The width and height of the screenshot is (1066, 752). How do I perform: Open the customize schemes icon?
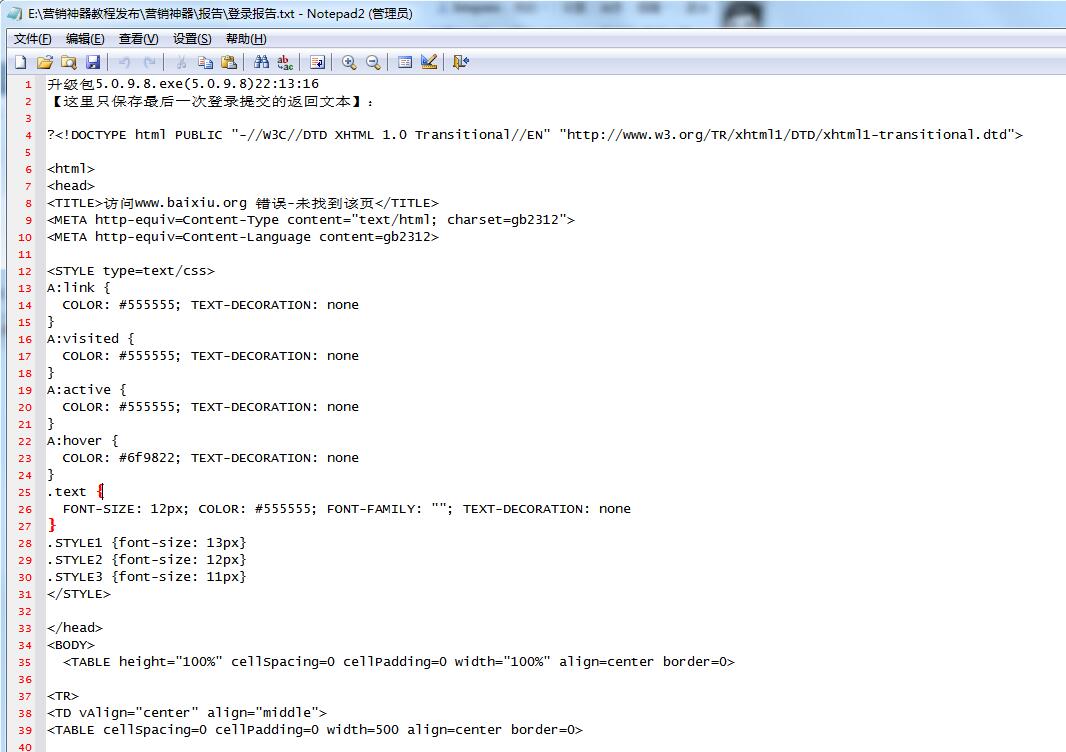429,62
